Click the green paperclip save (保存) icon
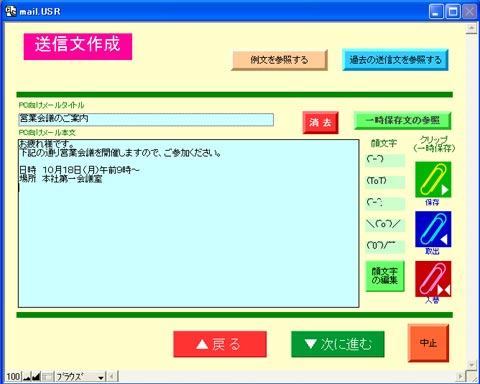 pos(433,179)
